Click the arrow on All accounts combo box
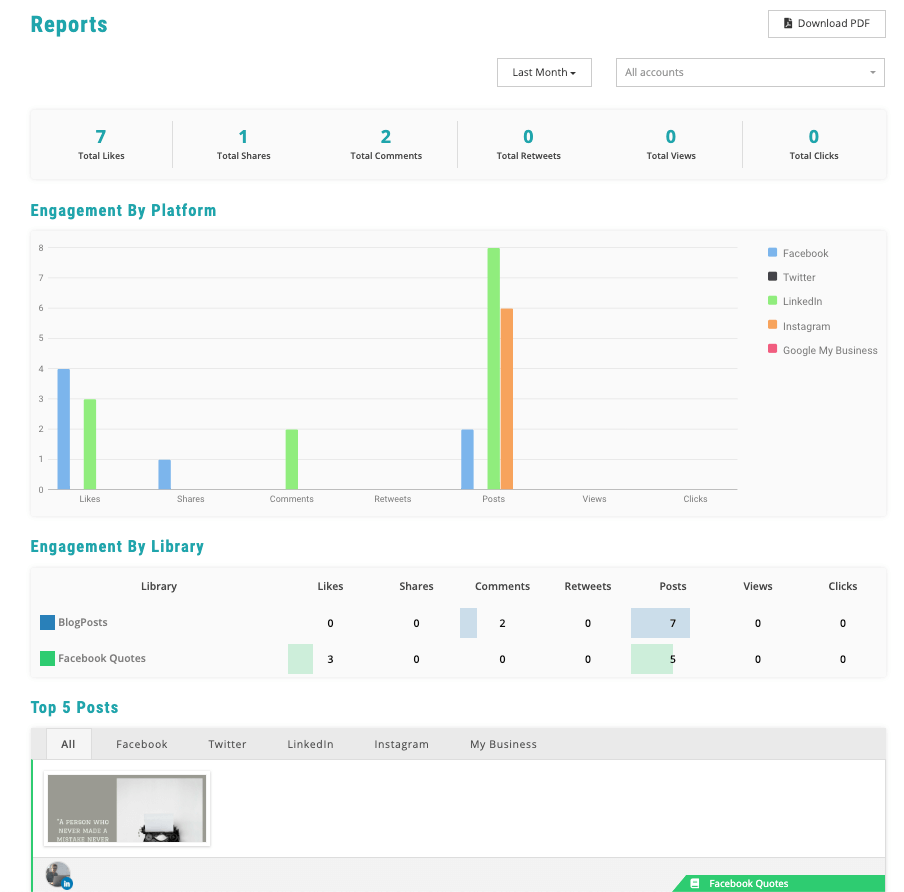Viewport: 904px width, 892px height. pos(872,73)
